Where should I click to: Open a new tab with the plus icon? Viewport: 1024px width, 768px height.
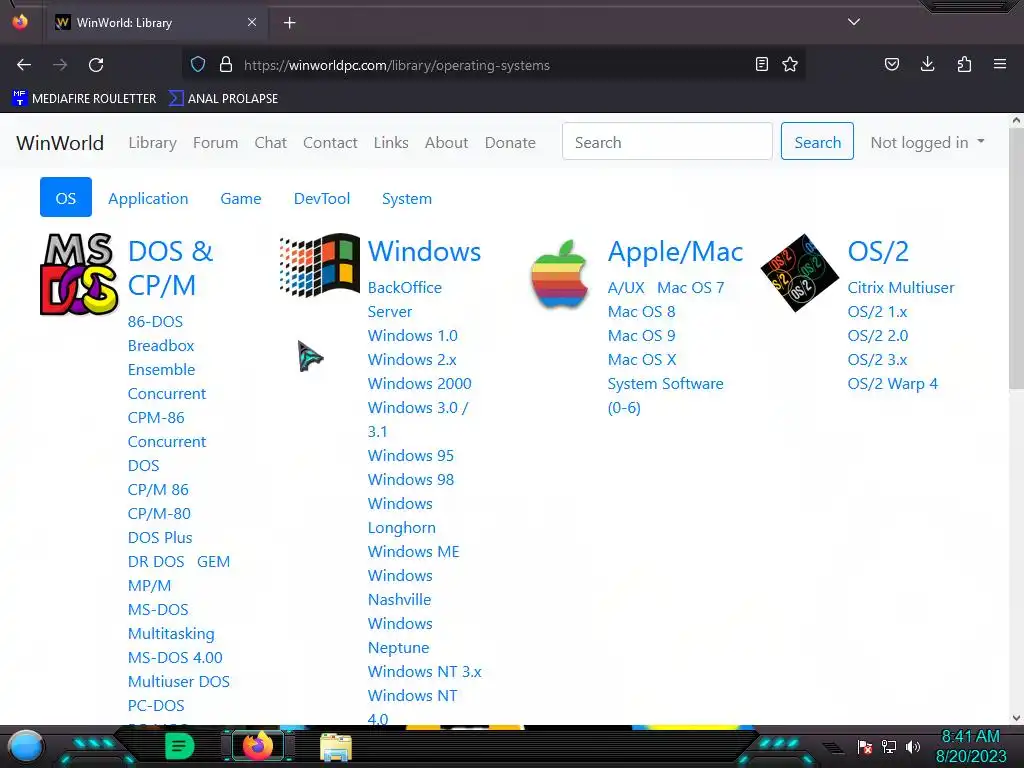point(290,23)
